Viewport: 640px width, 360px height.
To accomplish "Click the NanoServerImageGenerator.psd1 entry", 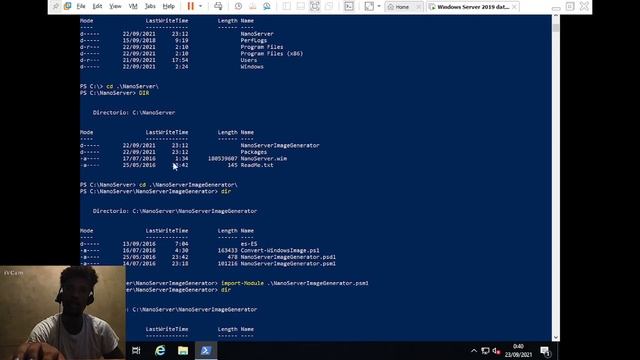I will point(288,257).
